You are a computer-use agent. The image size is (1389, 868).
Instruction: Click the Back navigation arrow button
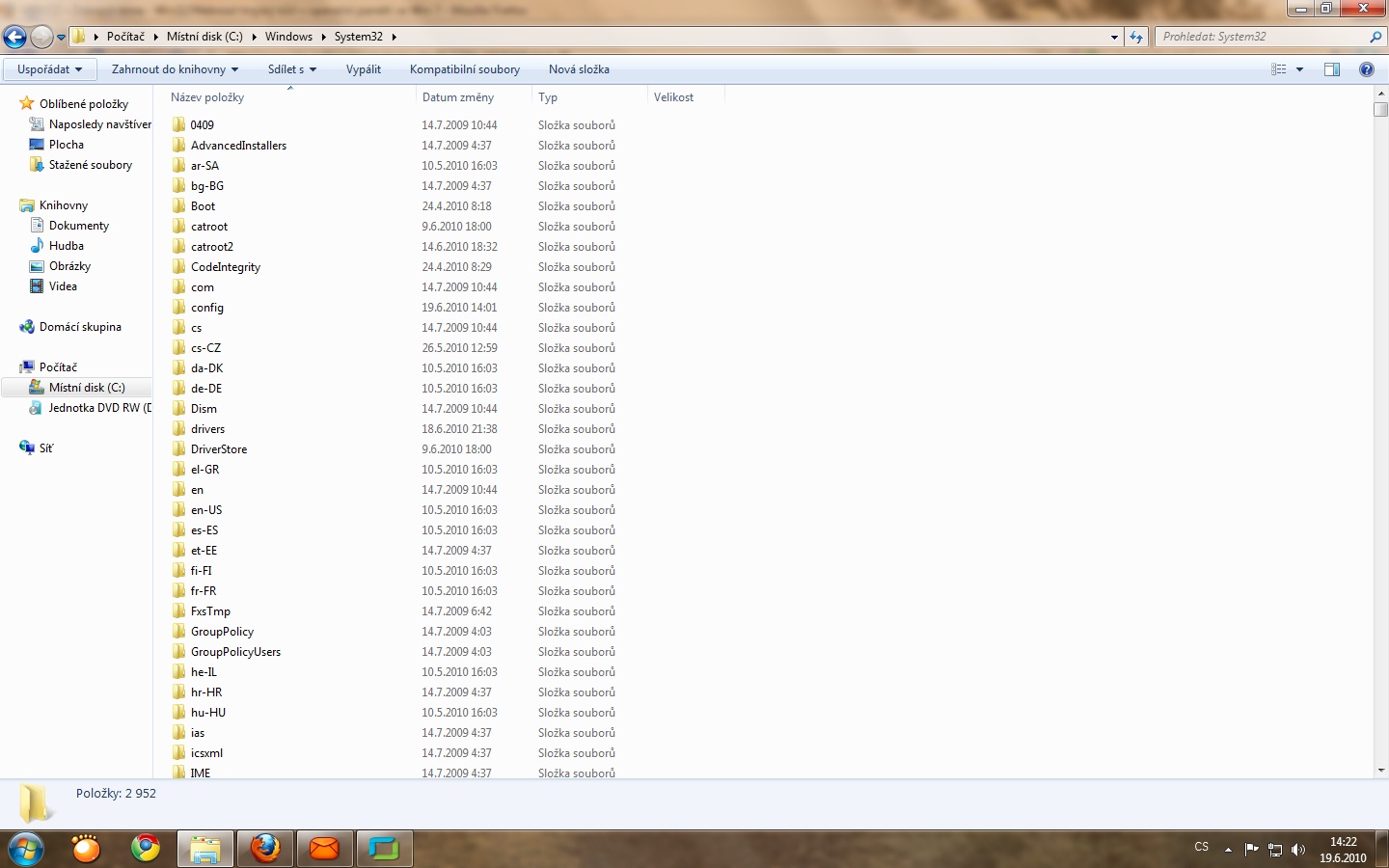tap(14, 37)
